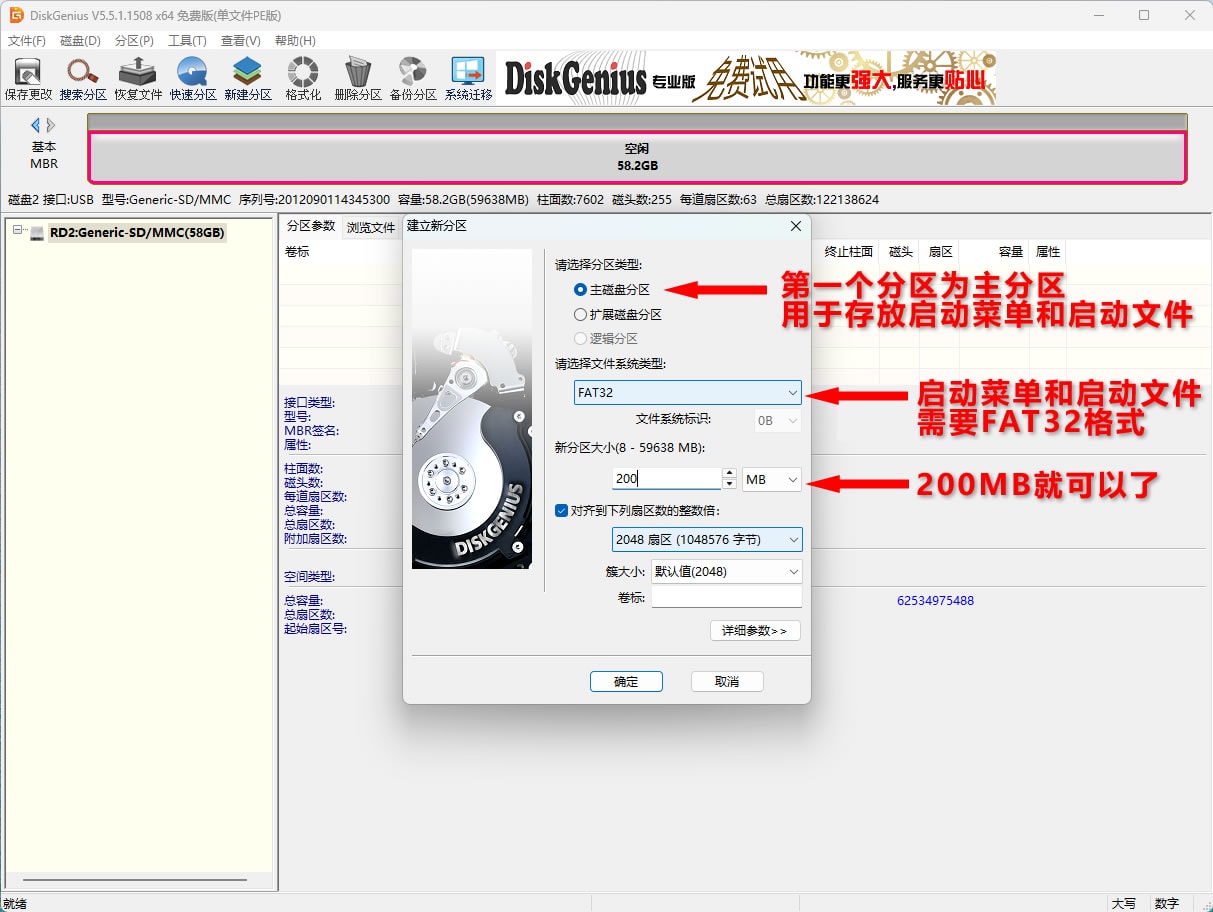The height and width of the screenshot is (912, 1213).
Task: Click the horizontal scrollbar in the disk tree panel
Action: [x=134, y=880]
